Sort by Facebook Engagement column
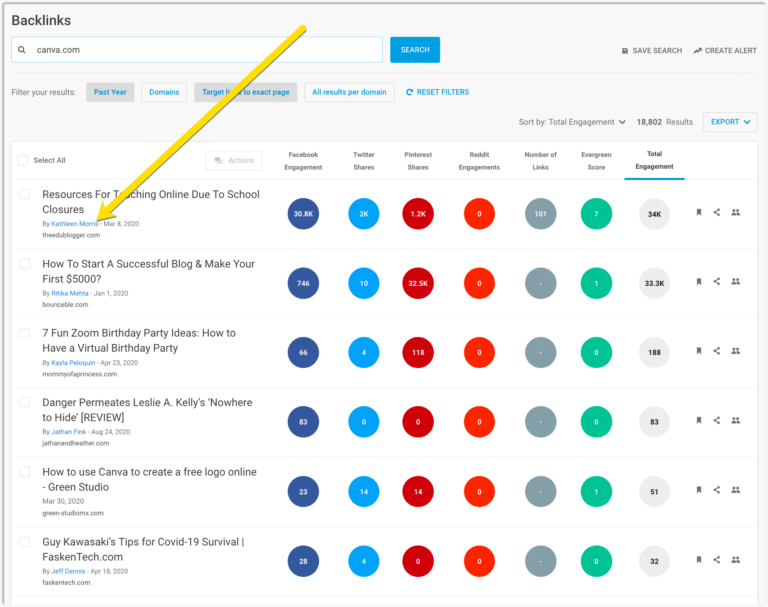Viewport: 768px width, 607px height. click(x=303, y=161)
